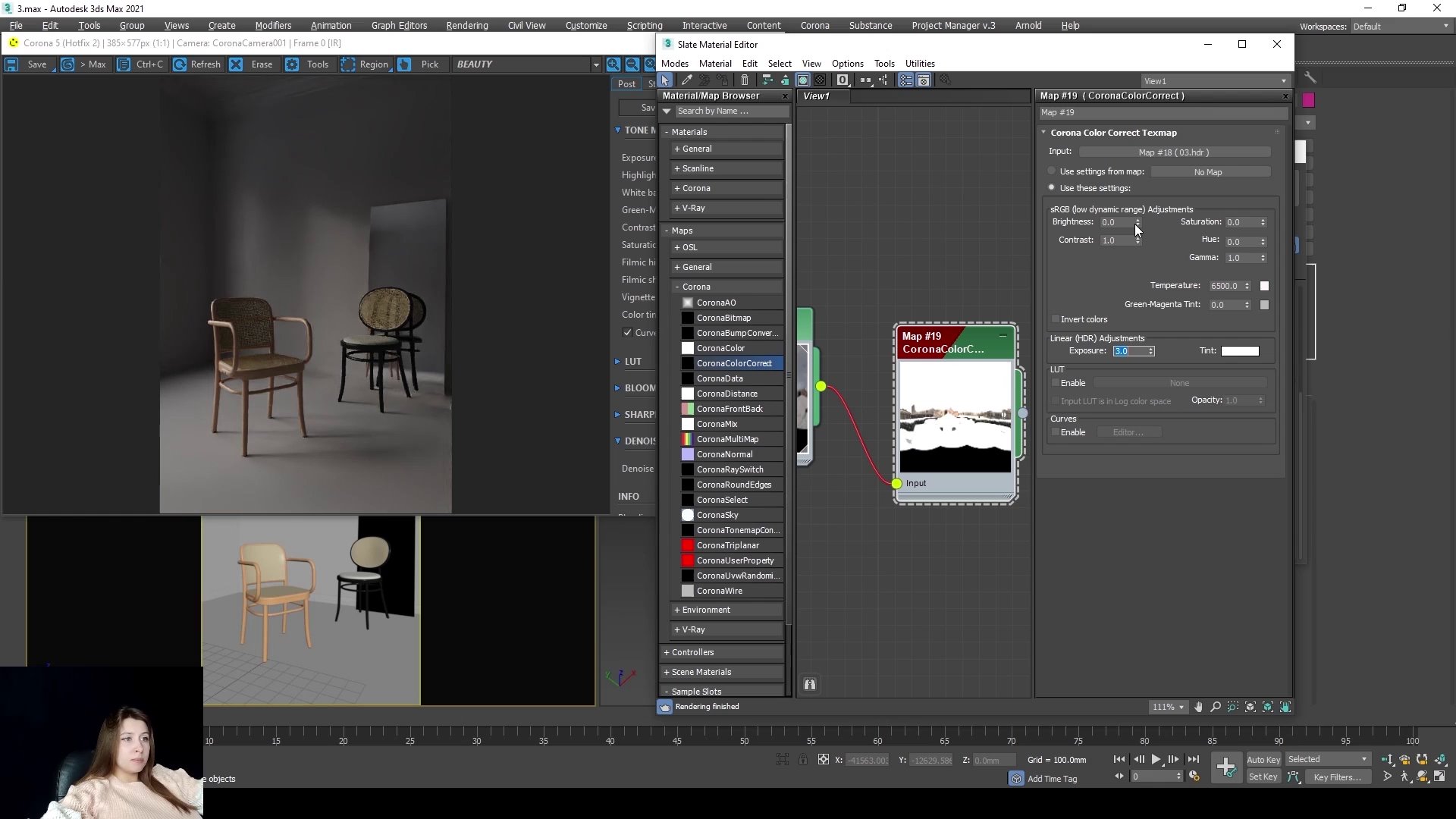Click the Zoom magnifier tool in Slate navigator
Viewport: 1456px width, 819px height.
click(x=1216, y=707)
